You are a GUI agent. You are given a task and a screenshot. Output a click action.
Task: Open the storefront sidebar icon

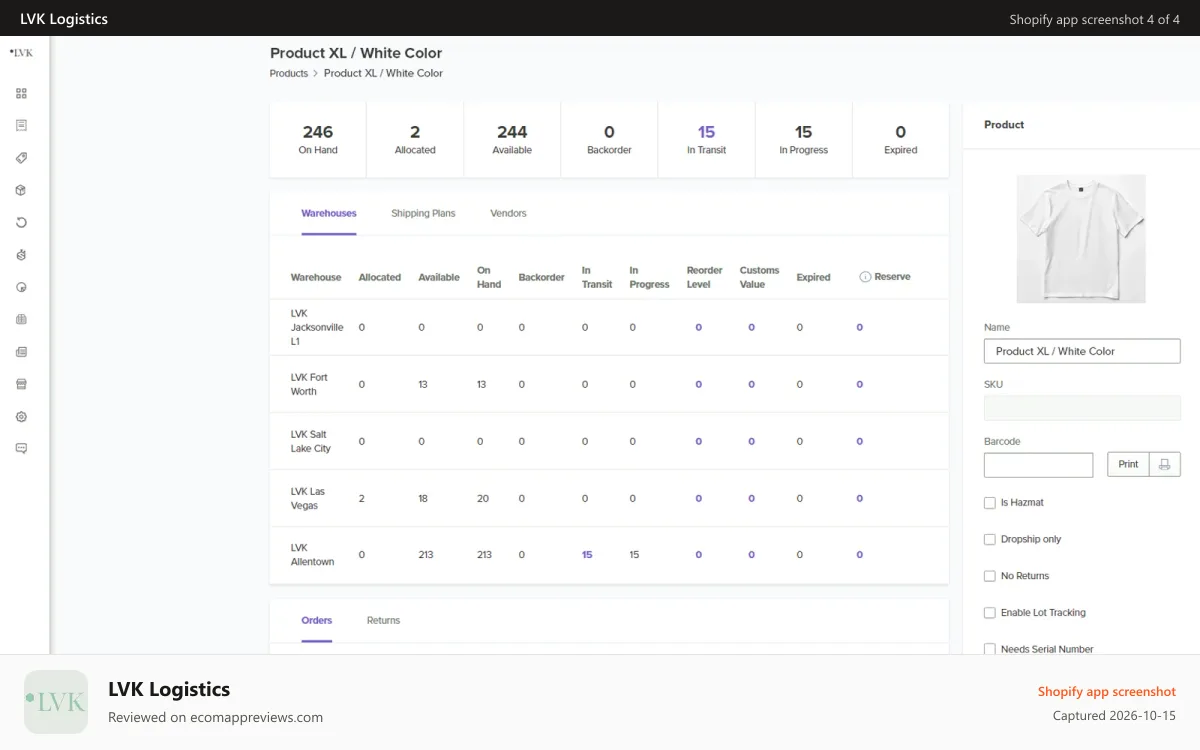tap(21, 384)
